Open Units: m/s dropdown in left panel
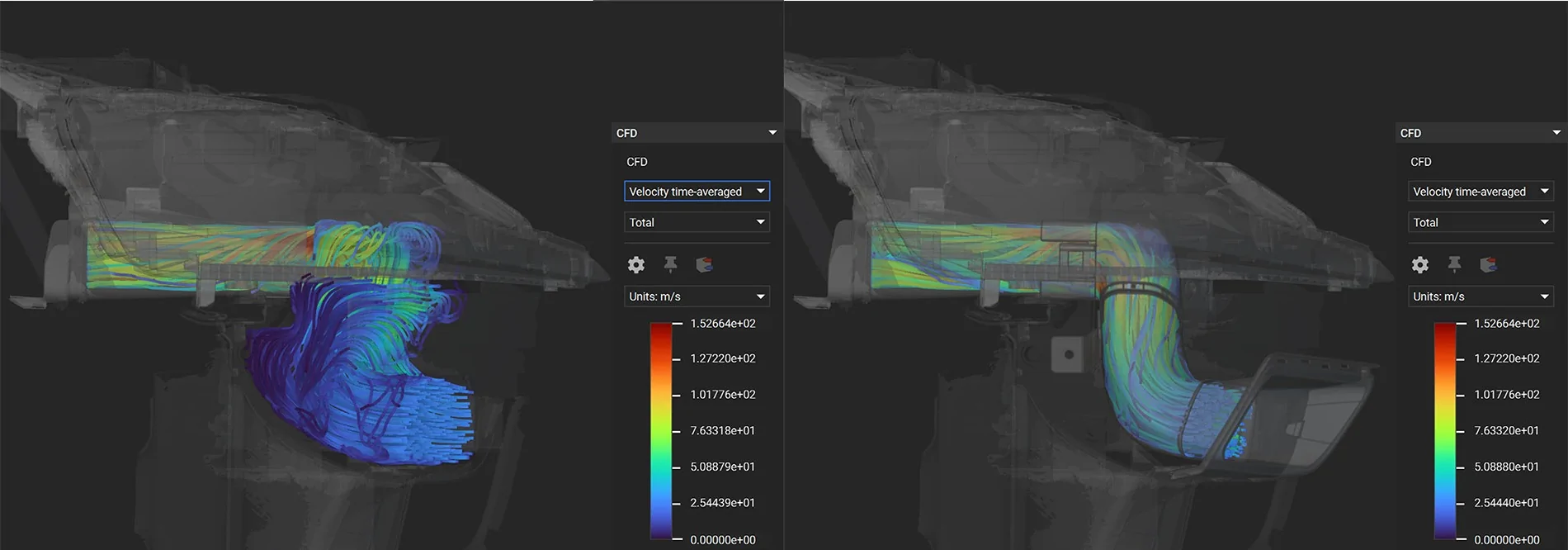The height and width of the screenshot is (550, 1568). click(697, 296)
